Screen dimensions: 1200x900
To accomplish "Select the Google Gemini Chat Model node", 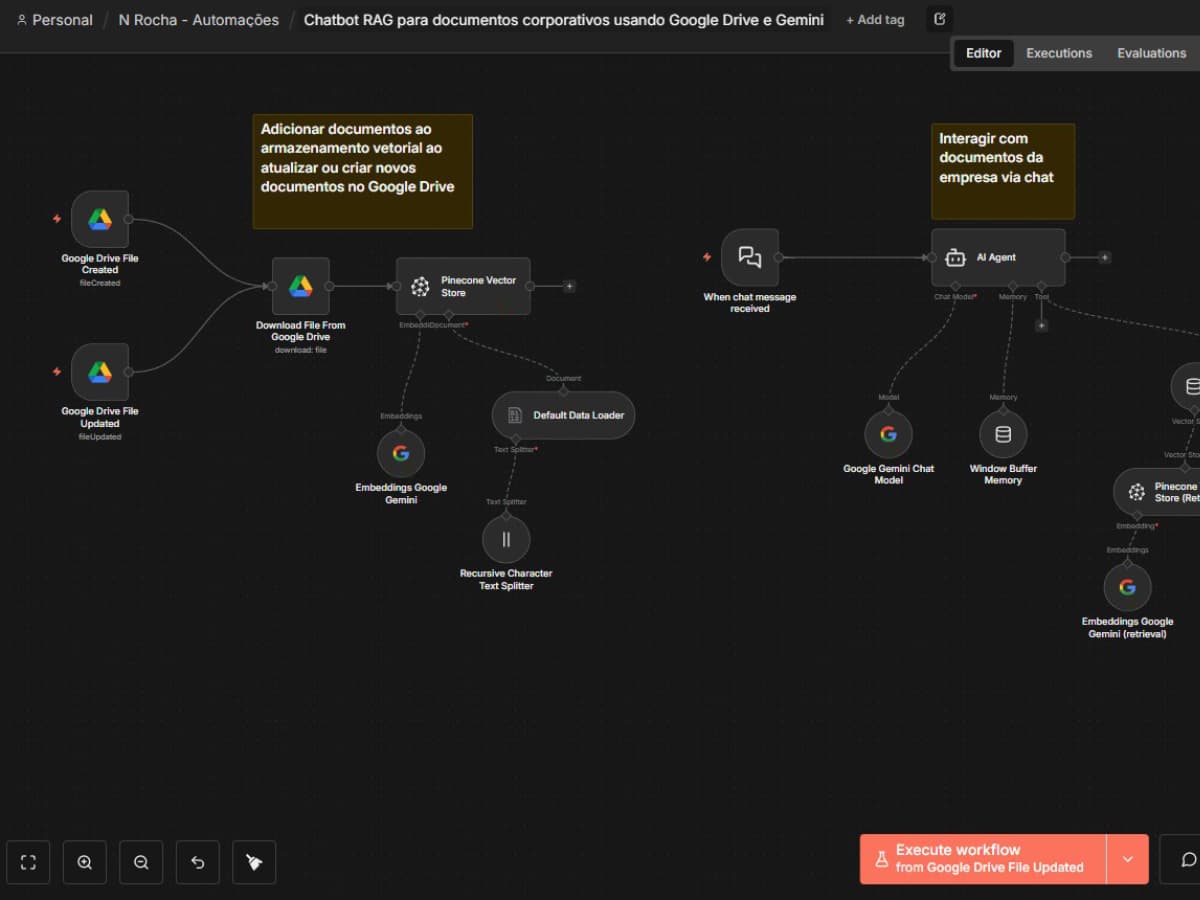I will click(x=888, y=434).
